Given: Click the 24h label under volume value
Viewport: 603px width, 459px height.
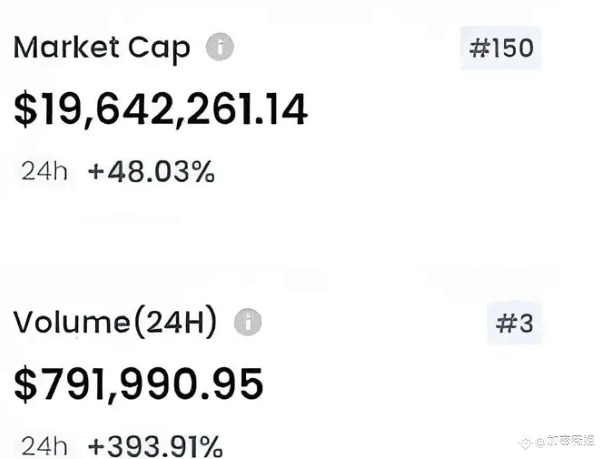Looking at the screenshot, I should [44, 446].
